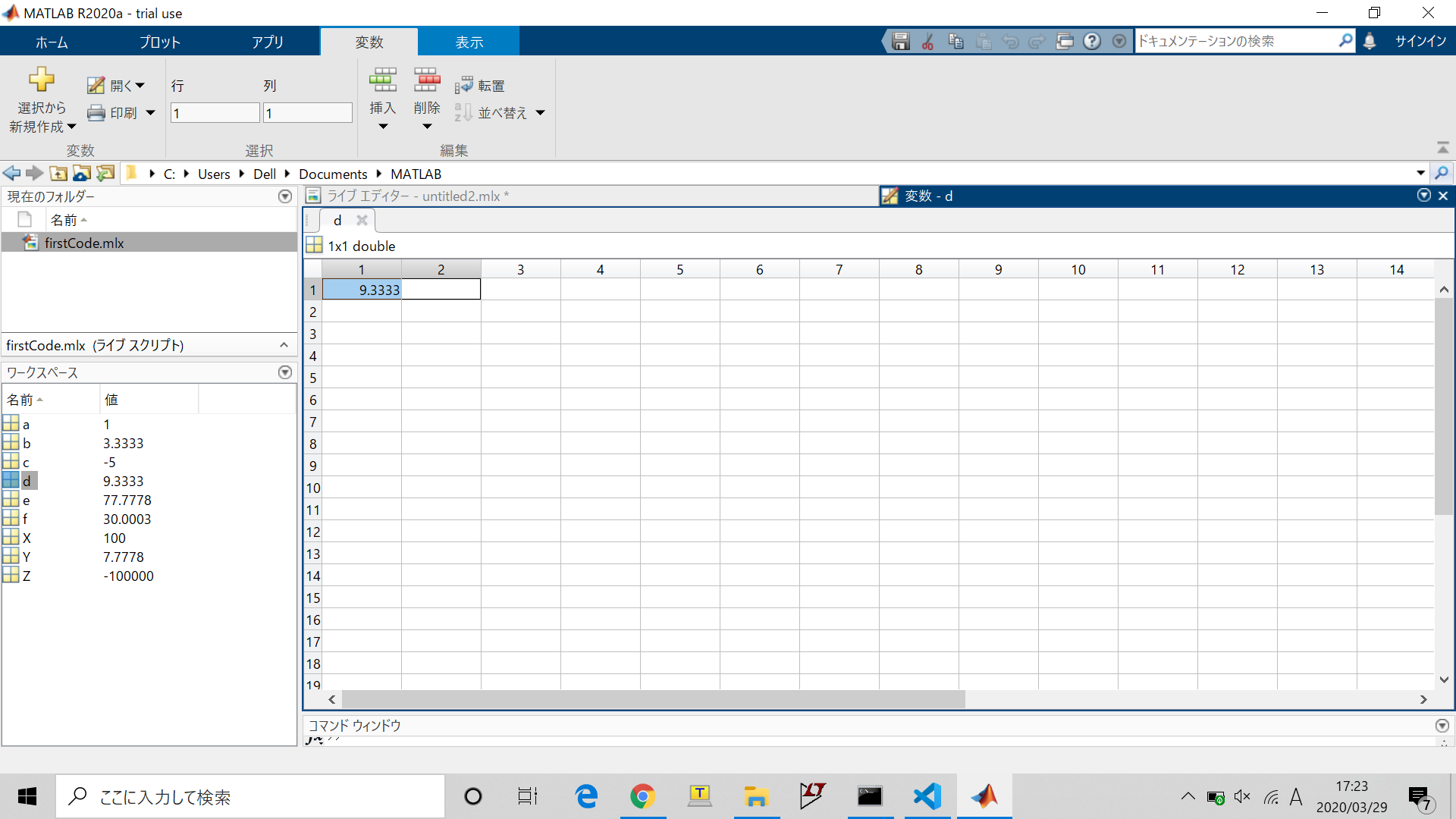Open the Current Folder panel actions menu
1456x819 pixels.
pyautogui.click(x=285, y=196)
